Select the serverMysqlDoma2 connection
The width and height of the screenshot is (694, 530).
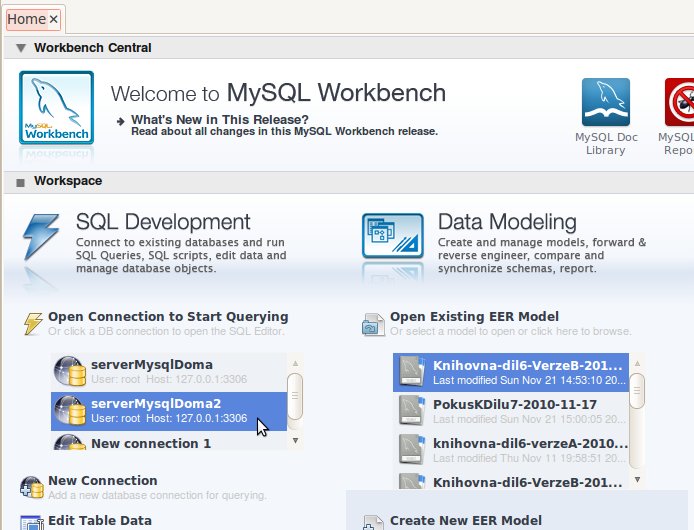tap(169, 411)
